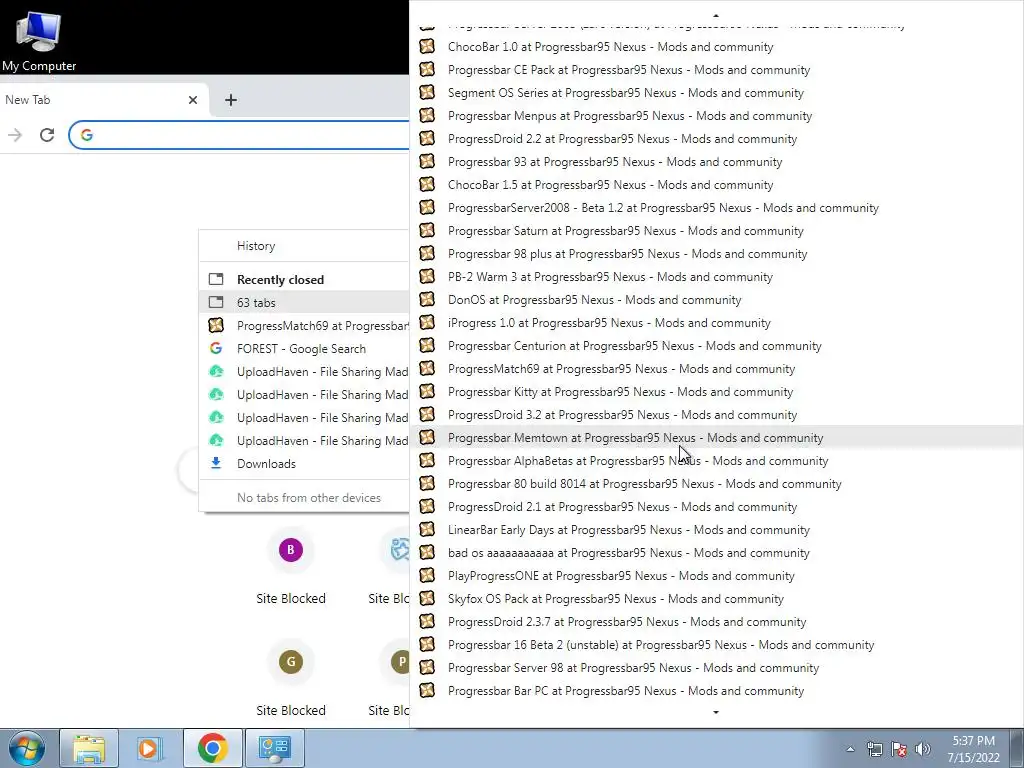
Task: Open Progressbar 93 entry
Action: click(716, 162)
